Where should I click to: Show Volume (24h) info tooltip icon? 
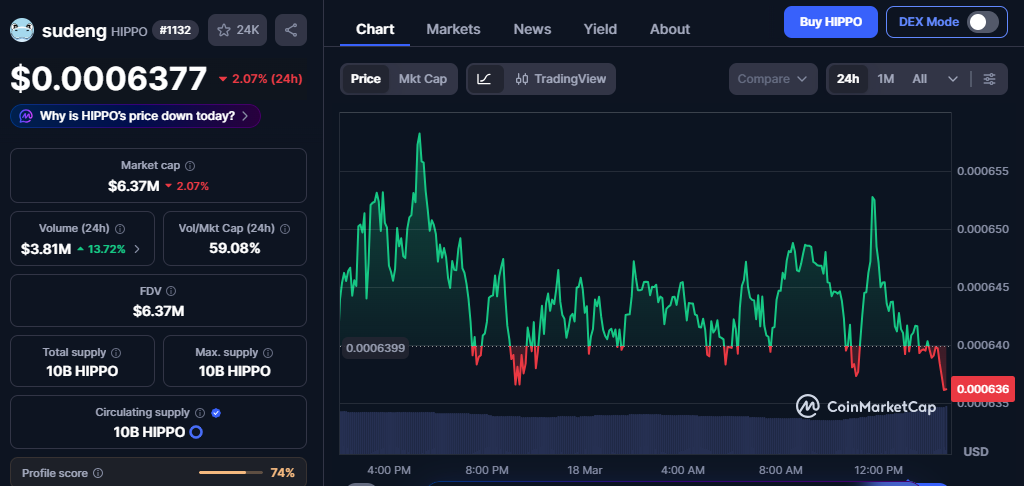[120, 229]
